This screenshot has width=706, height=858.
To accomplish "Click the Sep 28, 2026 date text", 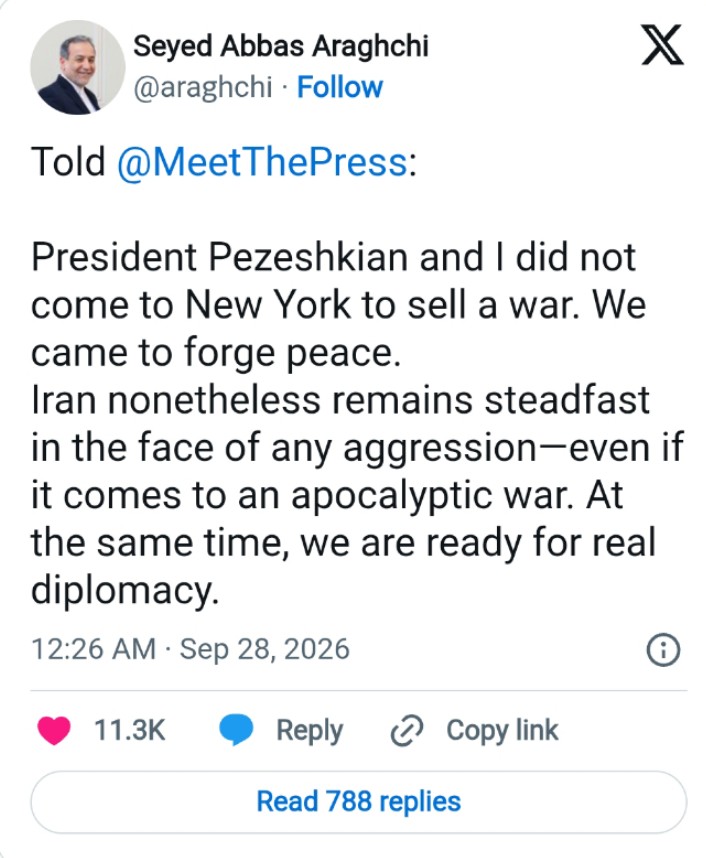I will pos(264,649).
